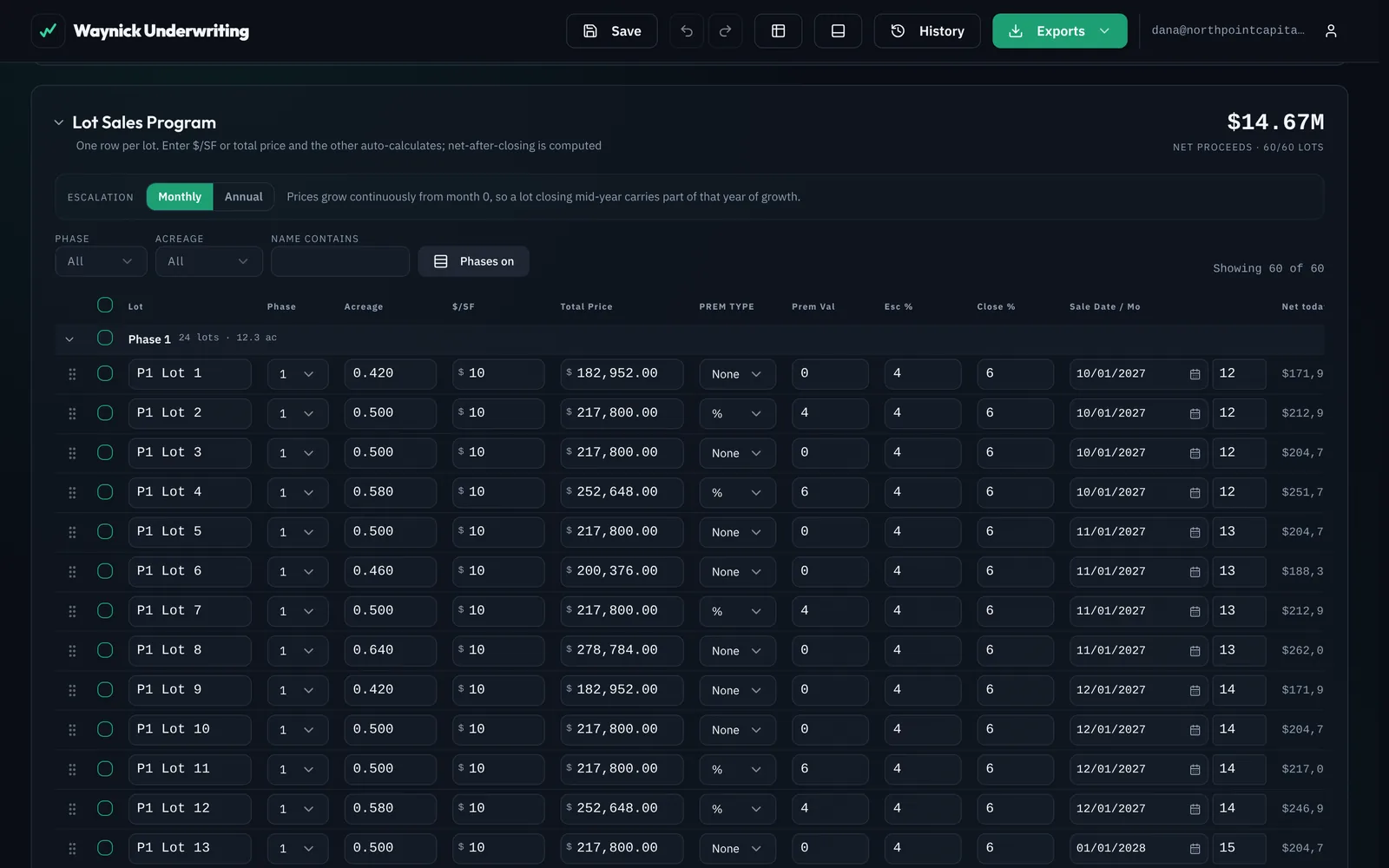
Task: Open the Exports dropdown menu
Action: pos(1059,31)
